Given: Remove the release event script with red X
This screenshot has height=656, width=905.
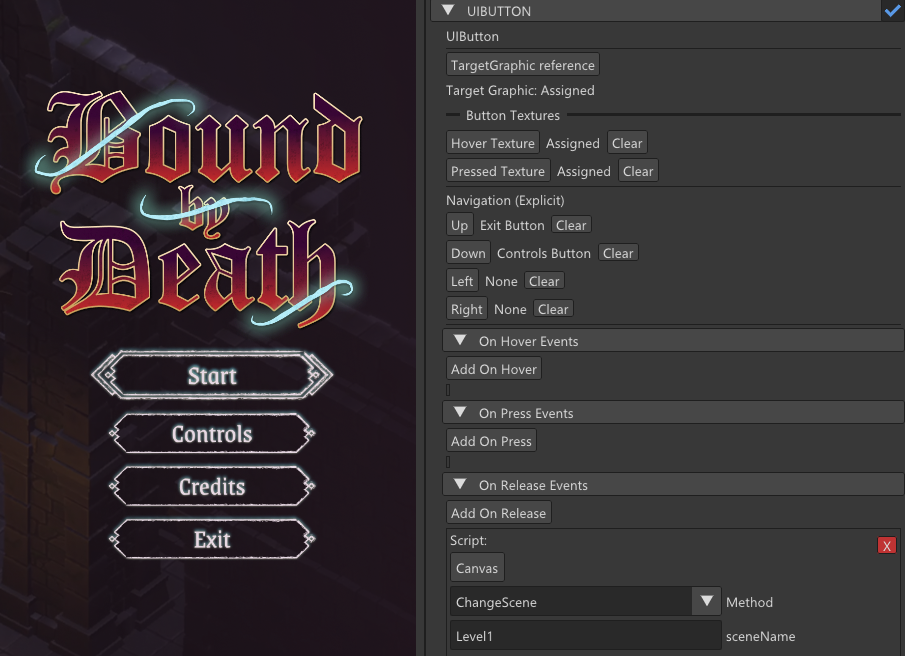Looking at the screenshot, I should pos(887,545).
